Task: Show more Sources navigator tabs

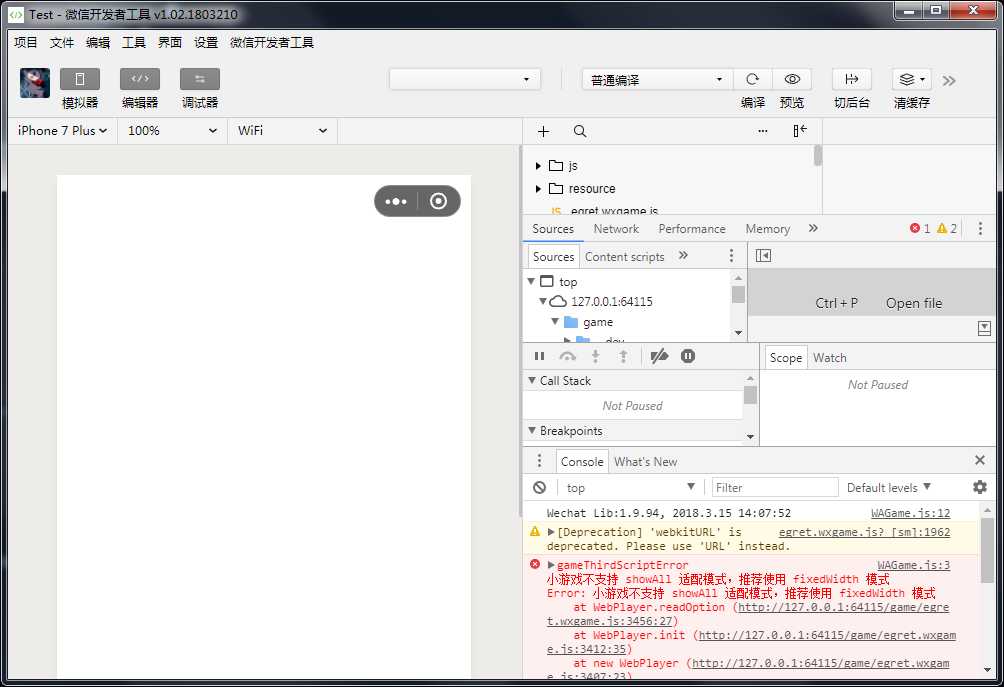Action: (x=683, y=255)
